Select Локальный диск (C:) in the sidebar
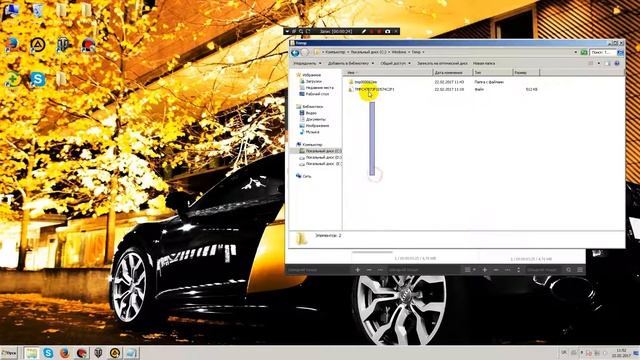The height and width of the screenshot is (360, 640). point(320,151)
